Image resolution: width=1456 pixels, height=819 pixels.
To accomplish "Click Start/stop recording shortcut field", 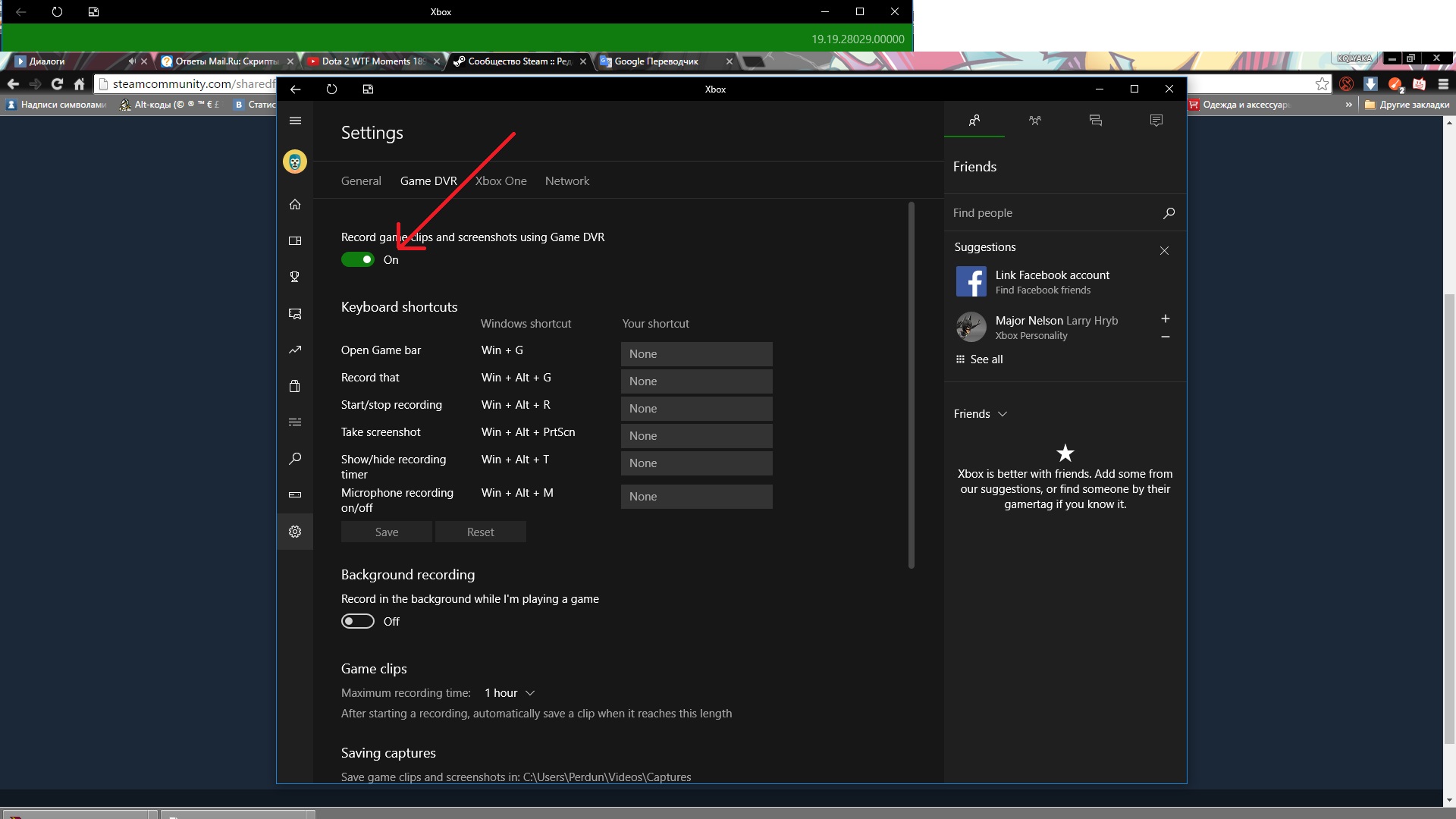I will tap(697, 409).
